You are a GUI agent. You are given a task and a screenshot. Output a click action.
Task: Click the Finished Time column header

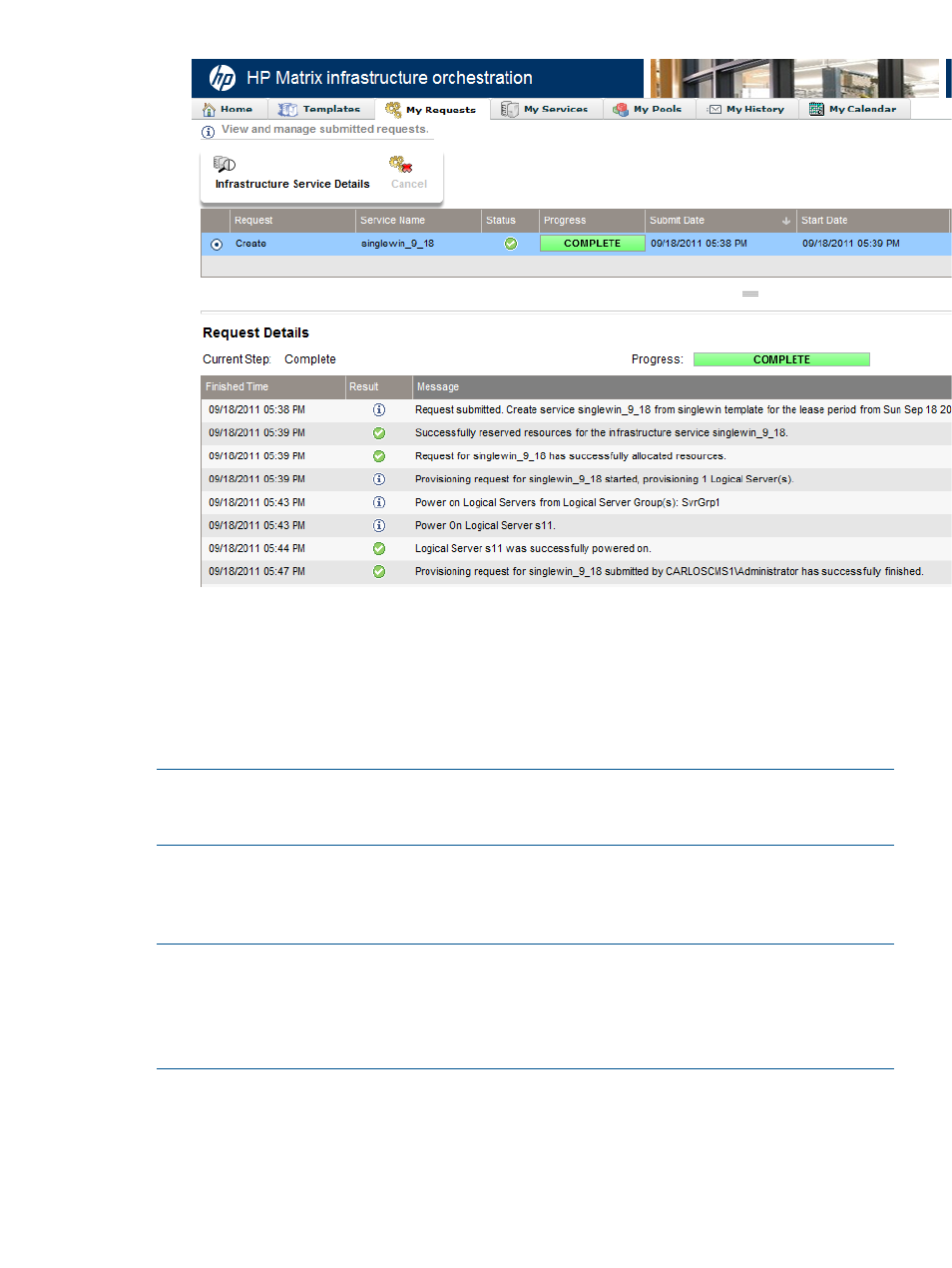(272, 387)
